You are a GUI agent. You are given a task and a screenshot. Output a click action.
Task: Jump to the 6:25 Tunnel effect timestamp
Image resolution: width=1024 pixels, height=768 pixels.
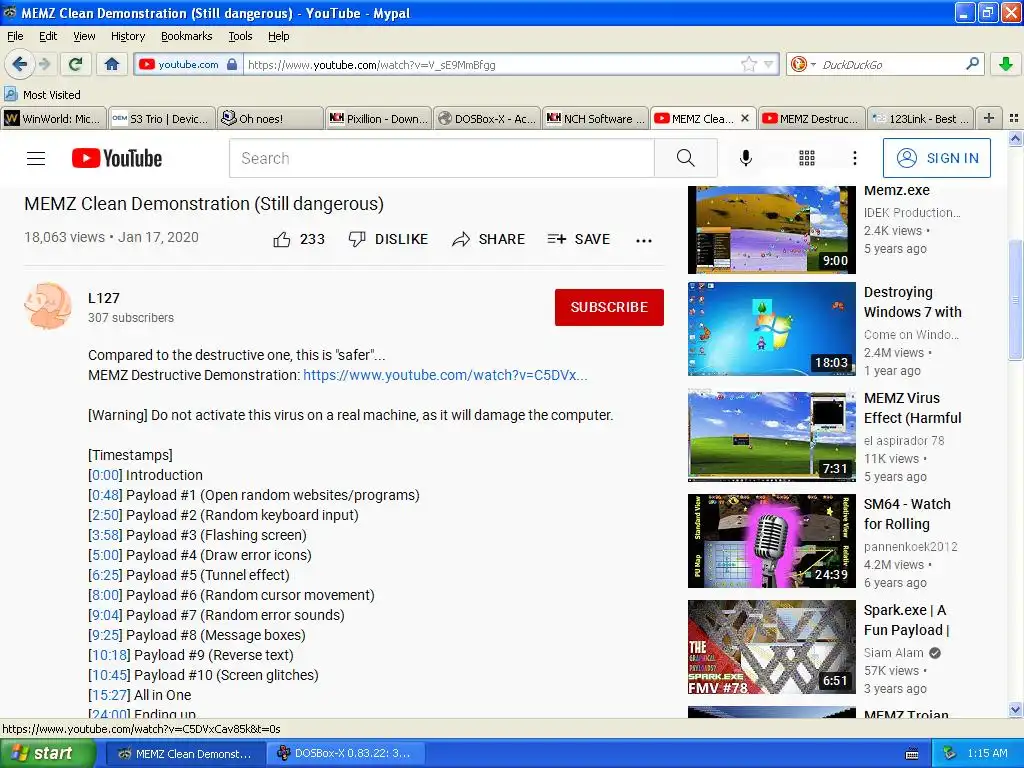(105, 575)
